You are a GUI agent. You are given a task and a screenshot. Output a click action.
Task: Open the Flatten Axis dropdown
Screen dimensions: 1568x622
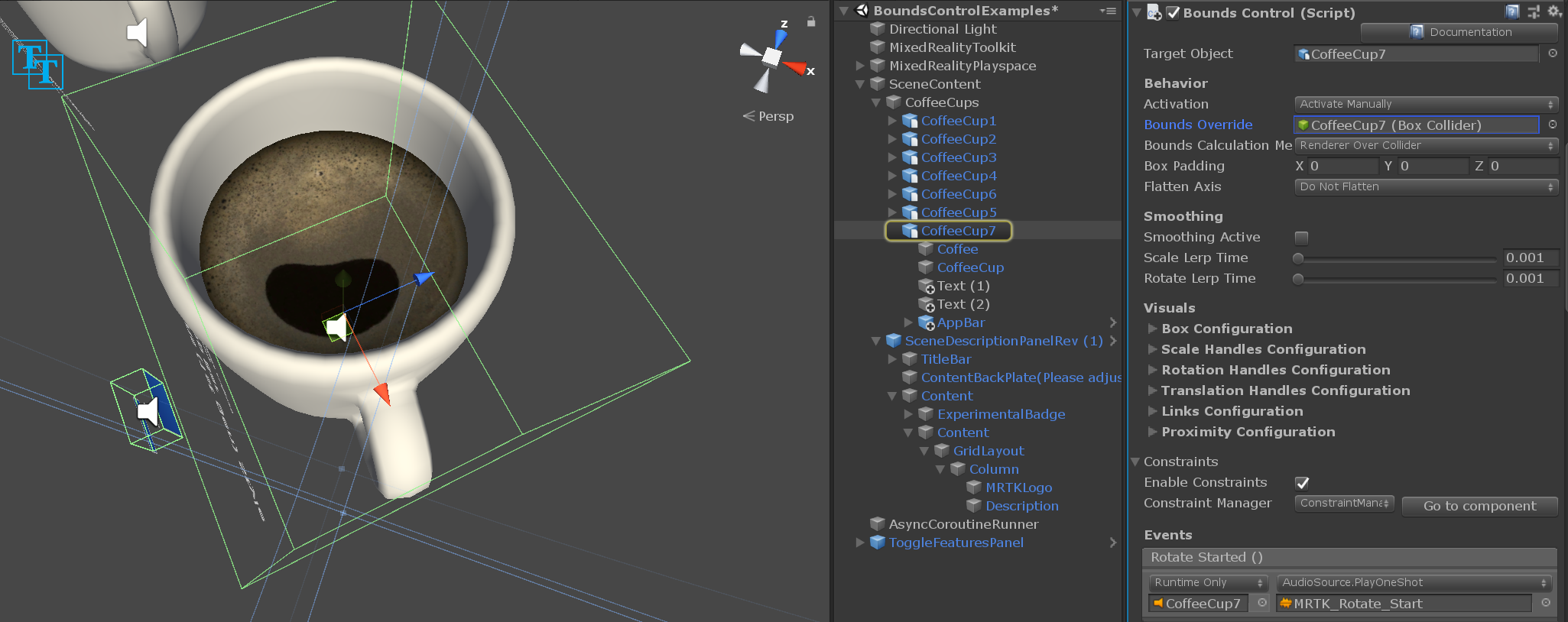[1425, 186]
